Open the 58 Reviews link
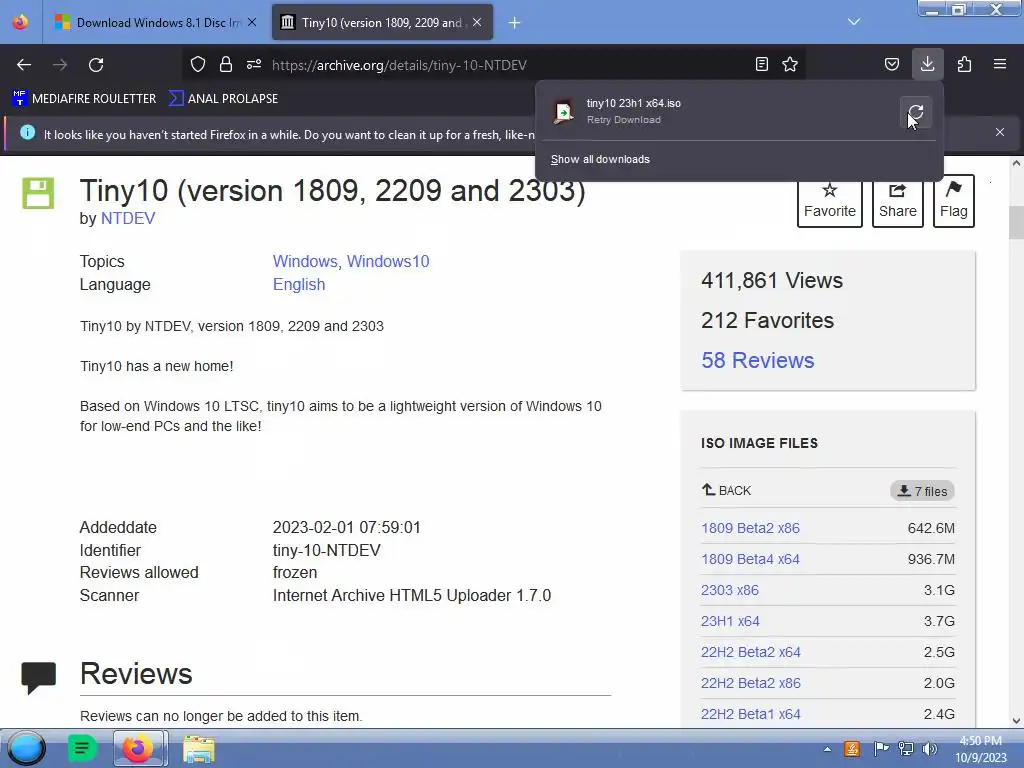Image resolution: width=1024 pixels, height=768 pixels. pos(758,360)
